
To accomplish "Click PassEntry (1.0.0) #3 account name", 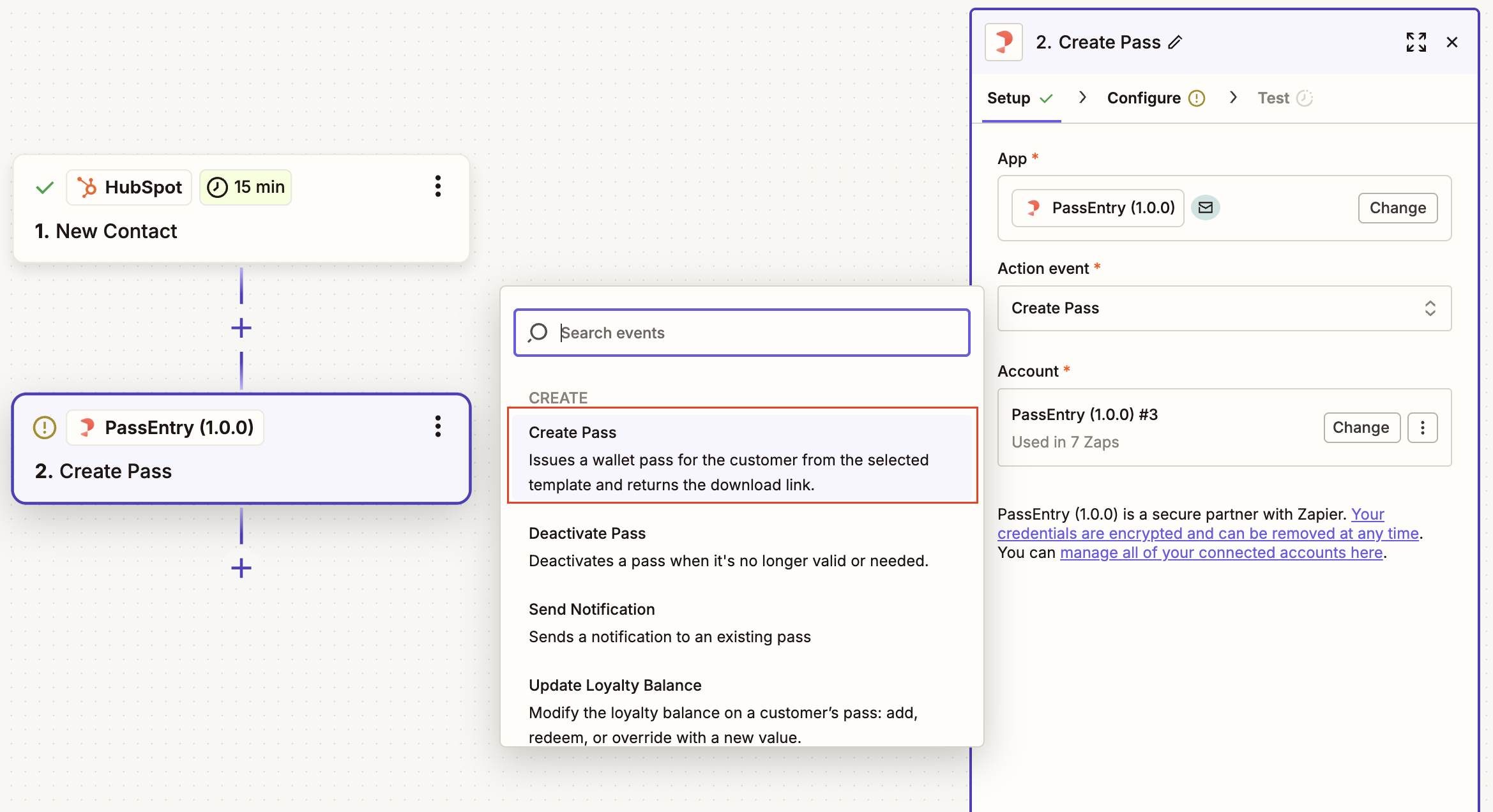I will [1084, 414].
